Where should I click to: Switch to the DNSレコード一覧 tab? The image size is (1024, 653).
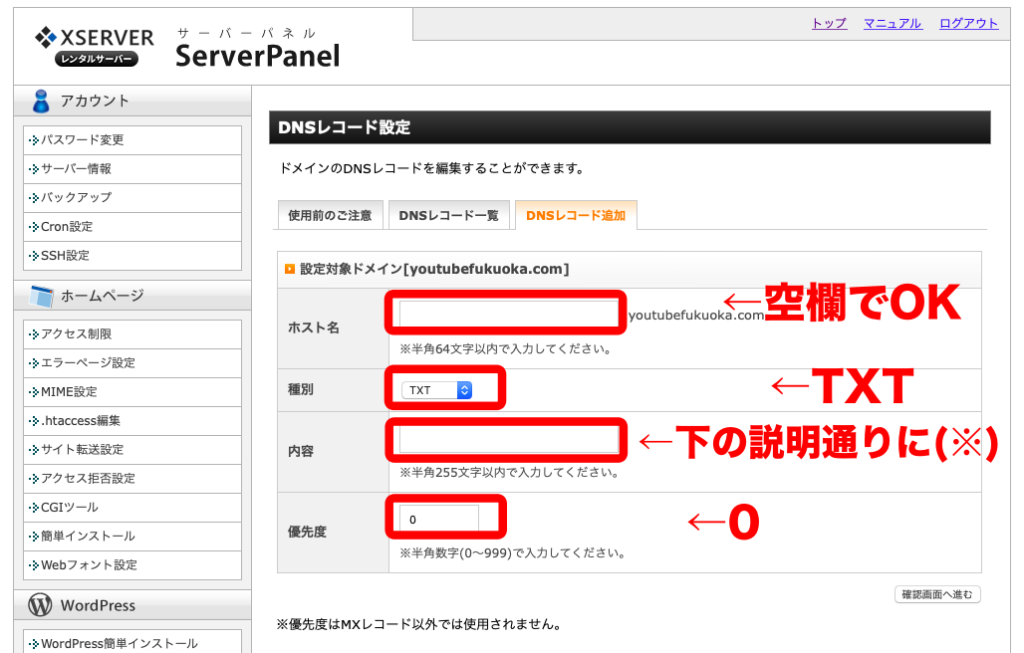pyautogui.click(x=449, y=214)
